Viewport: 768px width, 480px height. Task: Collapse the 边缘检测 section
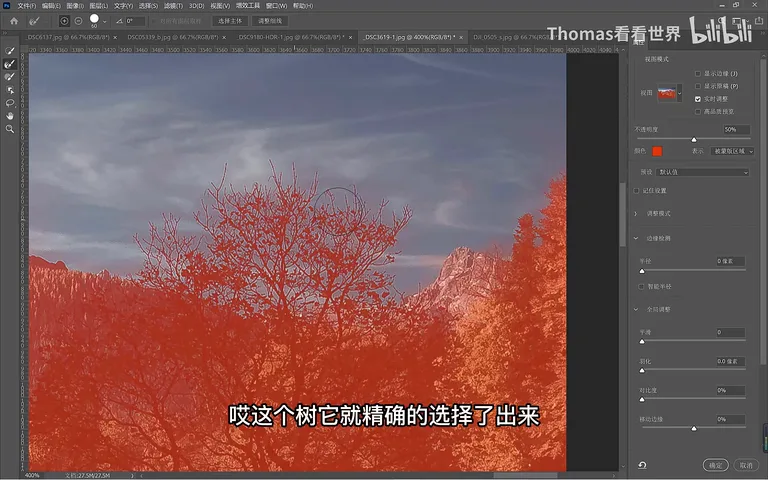[636, 239]
